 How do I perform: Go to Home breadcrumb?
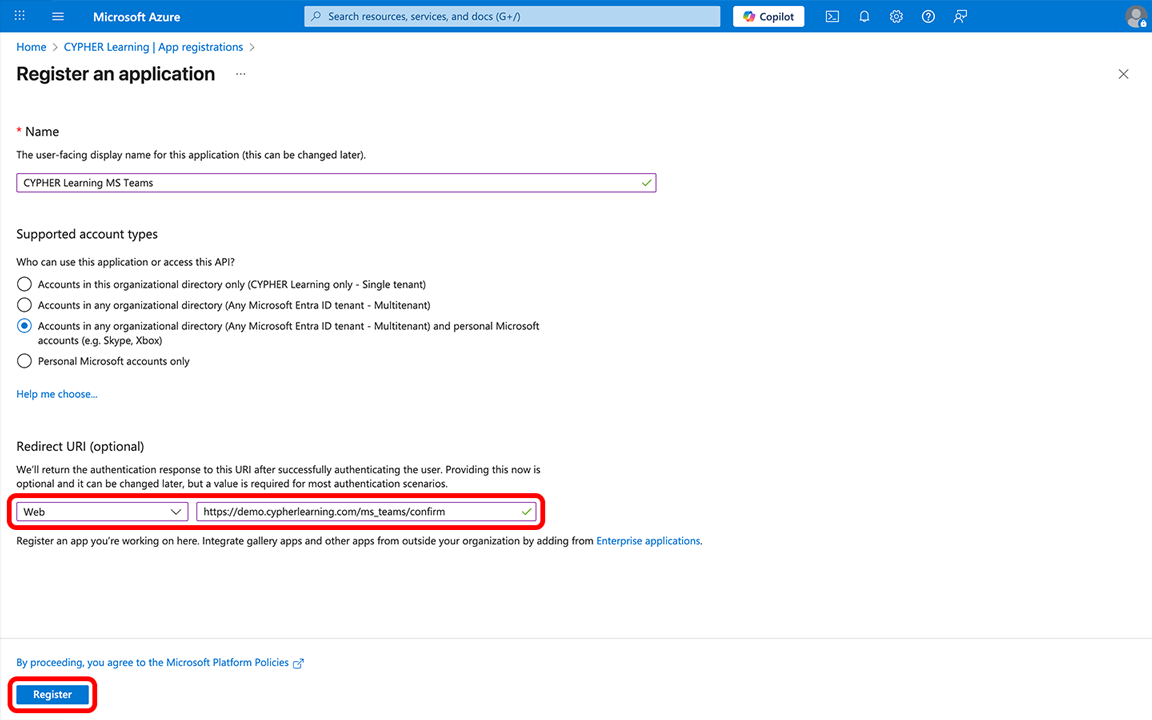[x=31, y=47]
